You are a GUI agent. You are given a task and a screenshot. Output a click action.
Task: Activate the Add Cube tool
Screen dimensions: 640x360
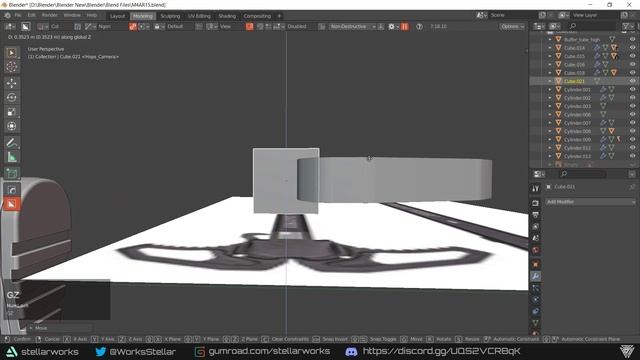coord(11,173)
